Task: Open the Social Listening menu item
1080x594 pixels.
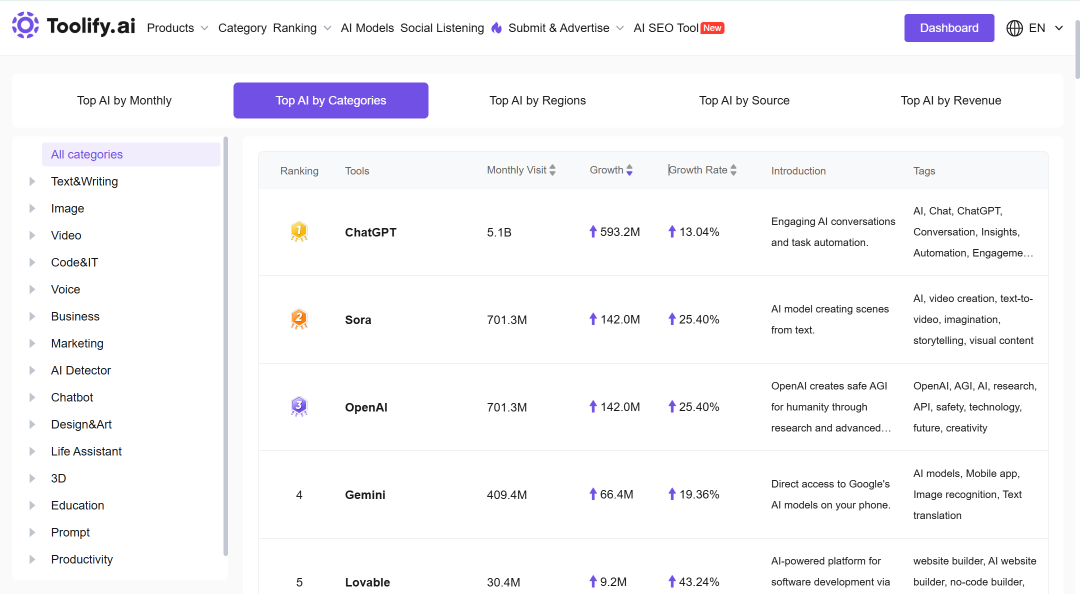Action: point(442,28)
